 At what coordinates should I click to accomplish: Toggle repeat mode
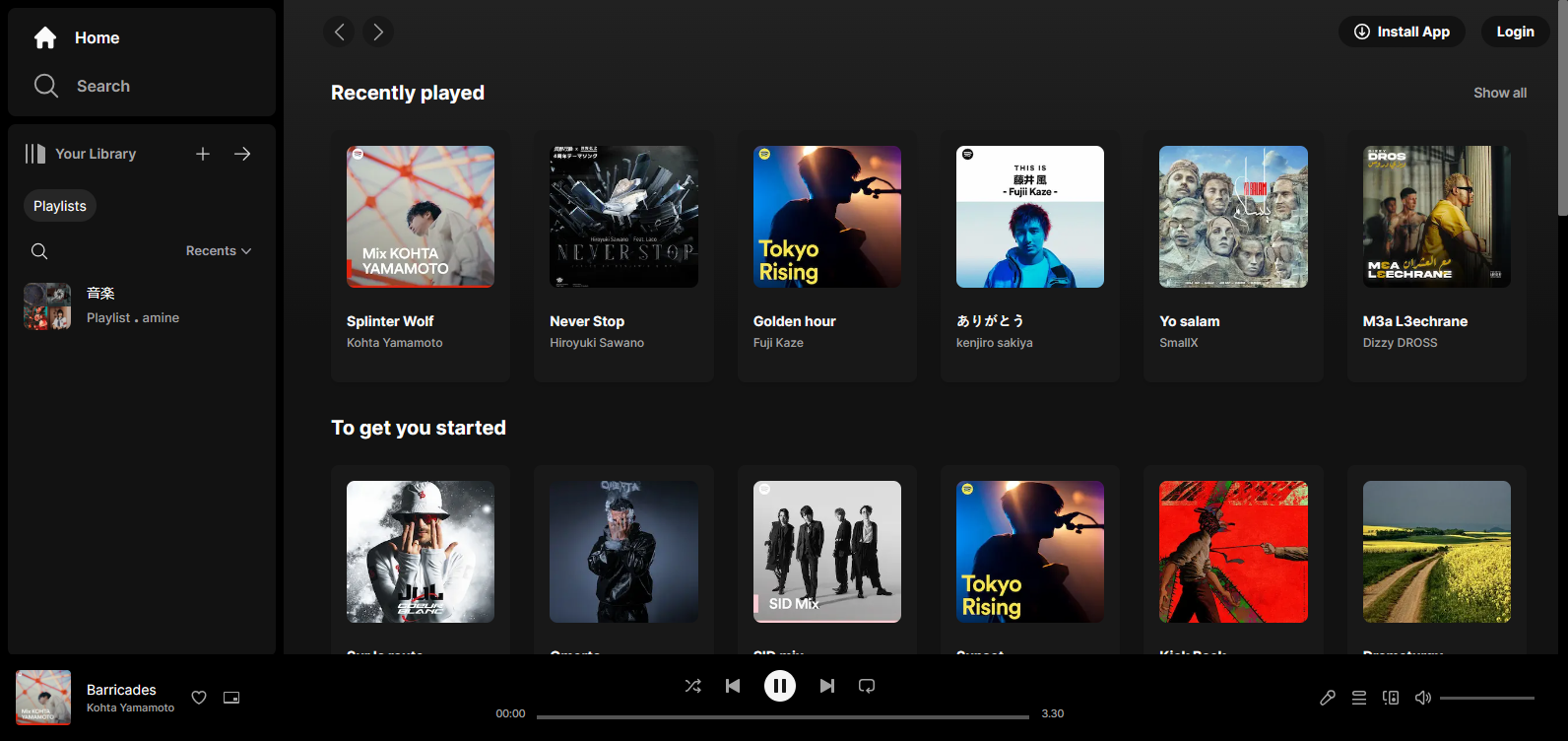pos(867,686)
